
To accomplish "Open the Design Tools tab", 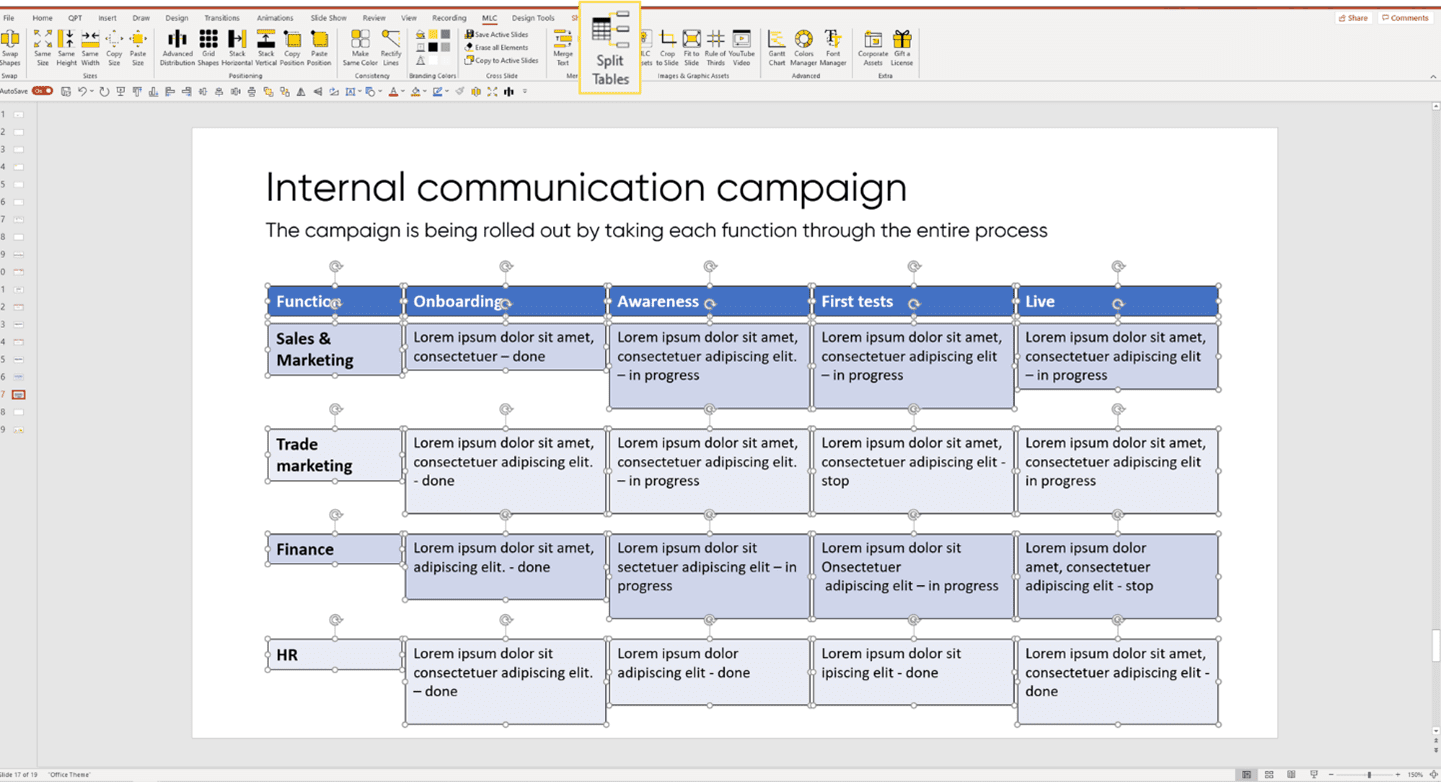I will (x=533, y=18).
